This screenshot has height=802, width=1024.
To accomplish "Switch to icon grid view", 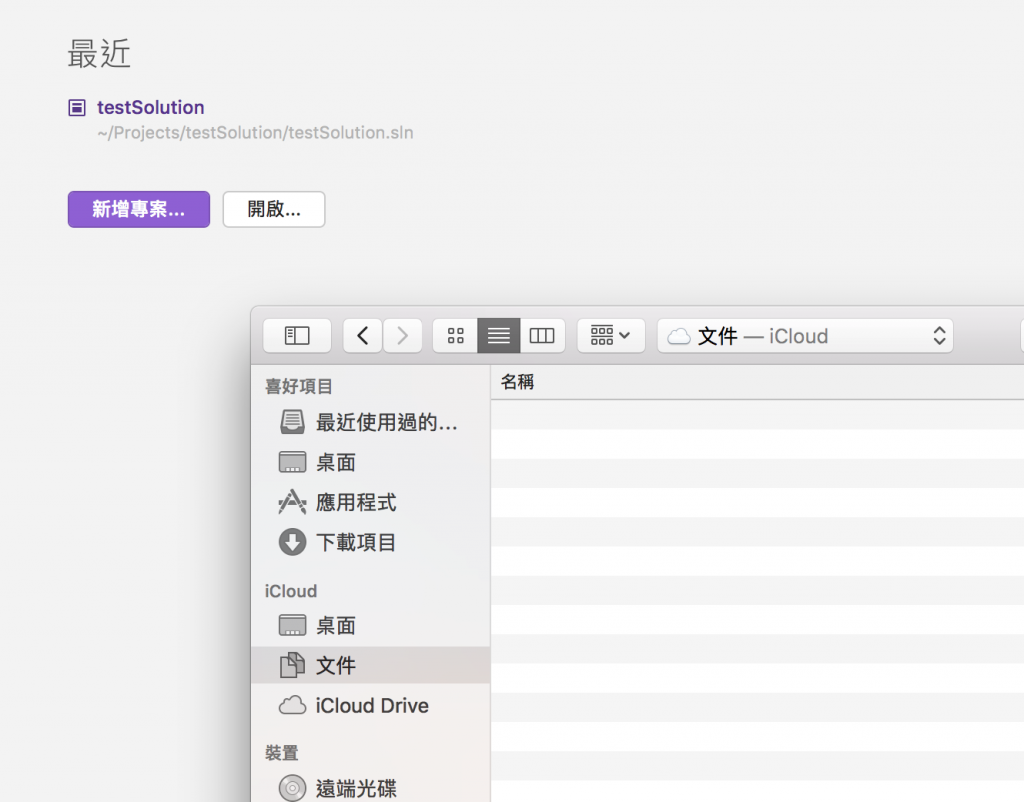I will tap(455, 336).
